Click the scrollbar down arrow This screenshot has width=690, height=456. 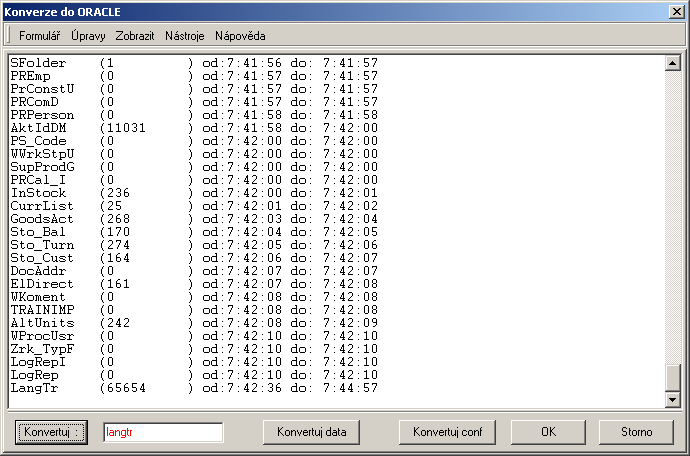672,400
